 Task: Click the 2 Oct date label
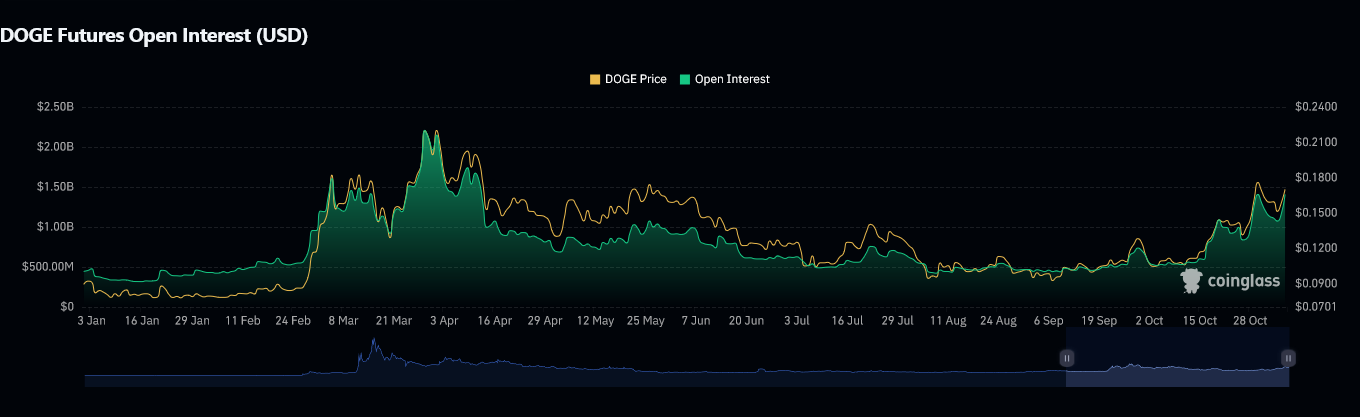(x=1148, y=321)
